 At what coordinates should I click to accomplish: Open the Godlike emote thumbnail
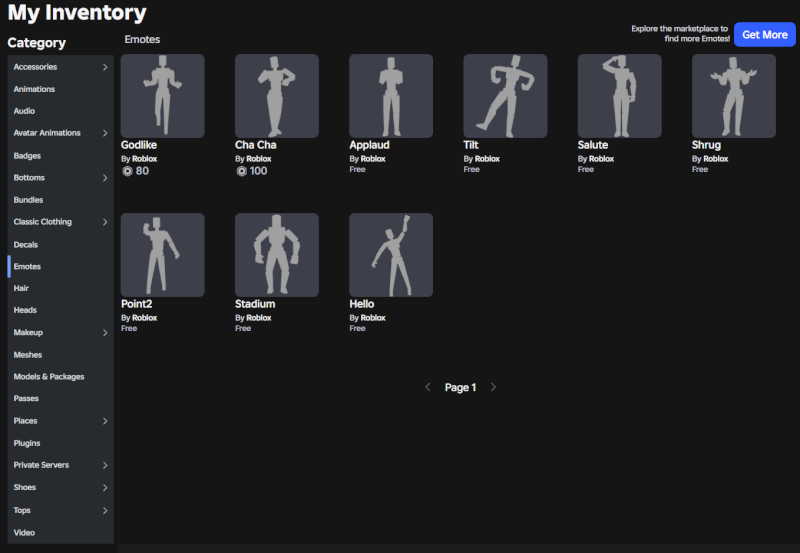click(x=163, y=96)
